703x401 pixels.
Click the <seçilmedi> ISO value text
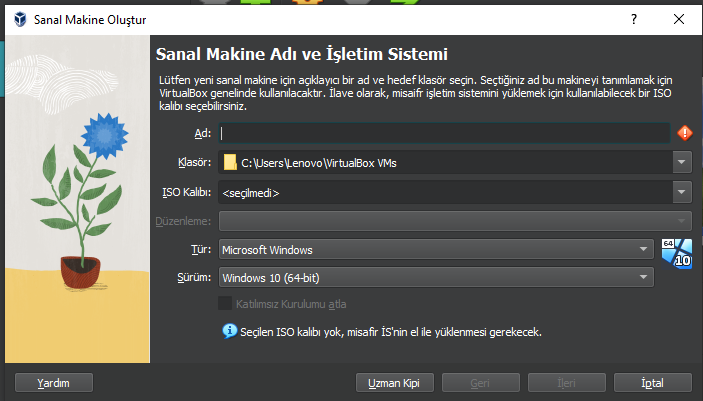(x=251, y=193)
